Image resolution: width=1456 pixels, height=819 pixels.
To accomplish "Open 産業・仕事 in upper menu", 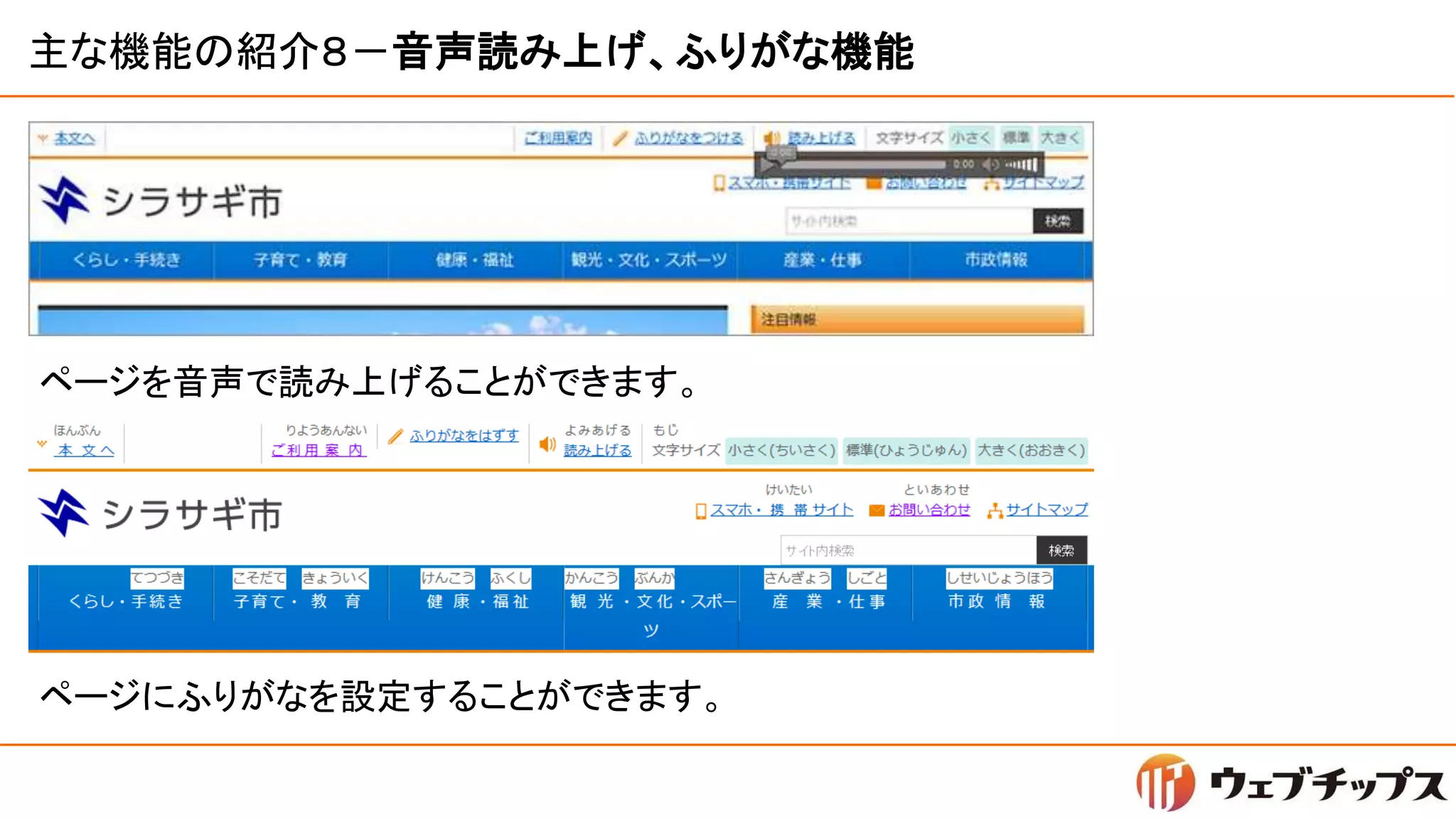I will click(x=823, y=260).
